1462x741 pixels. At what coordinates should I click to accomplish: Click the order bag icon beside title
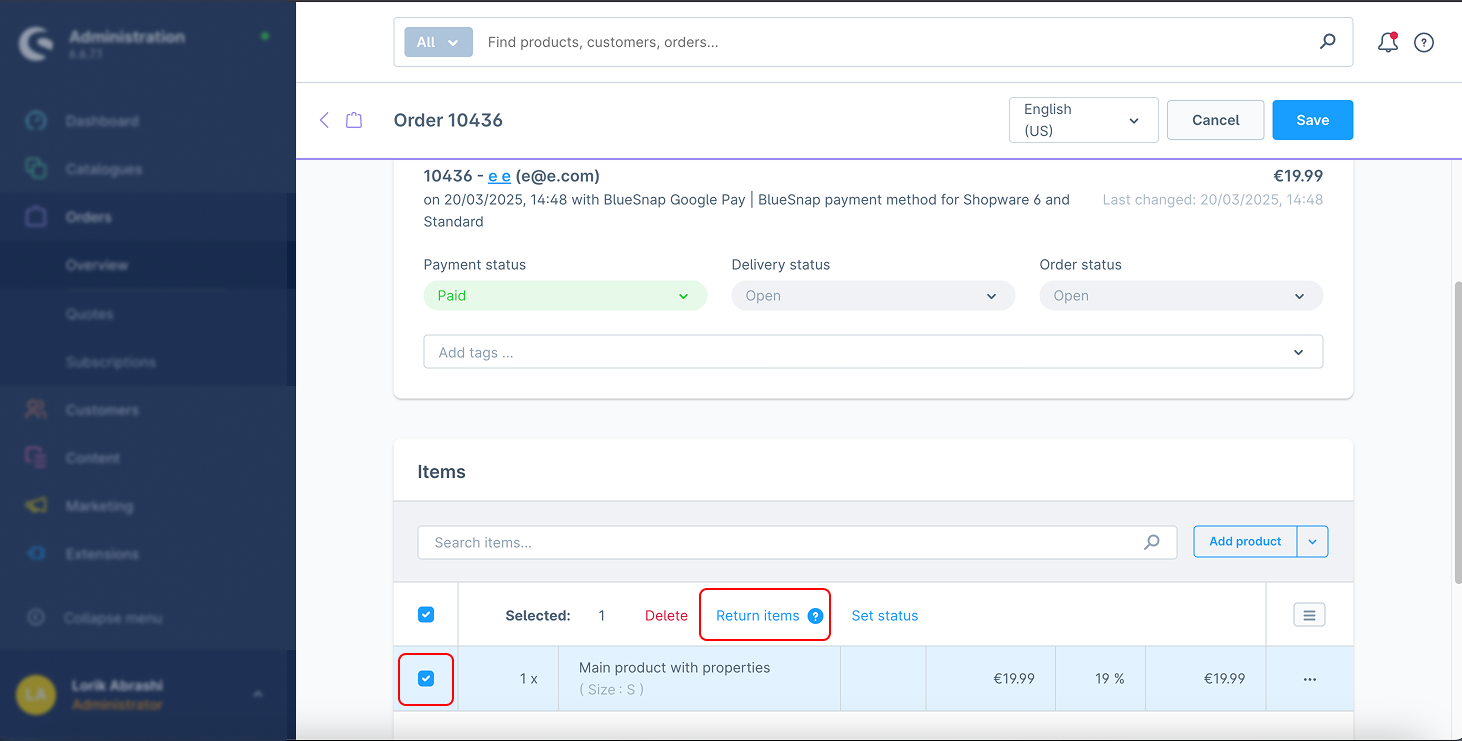[354, 120]
